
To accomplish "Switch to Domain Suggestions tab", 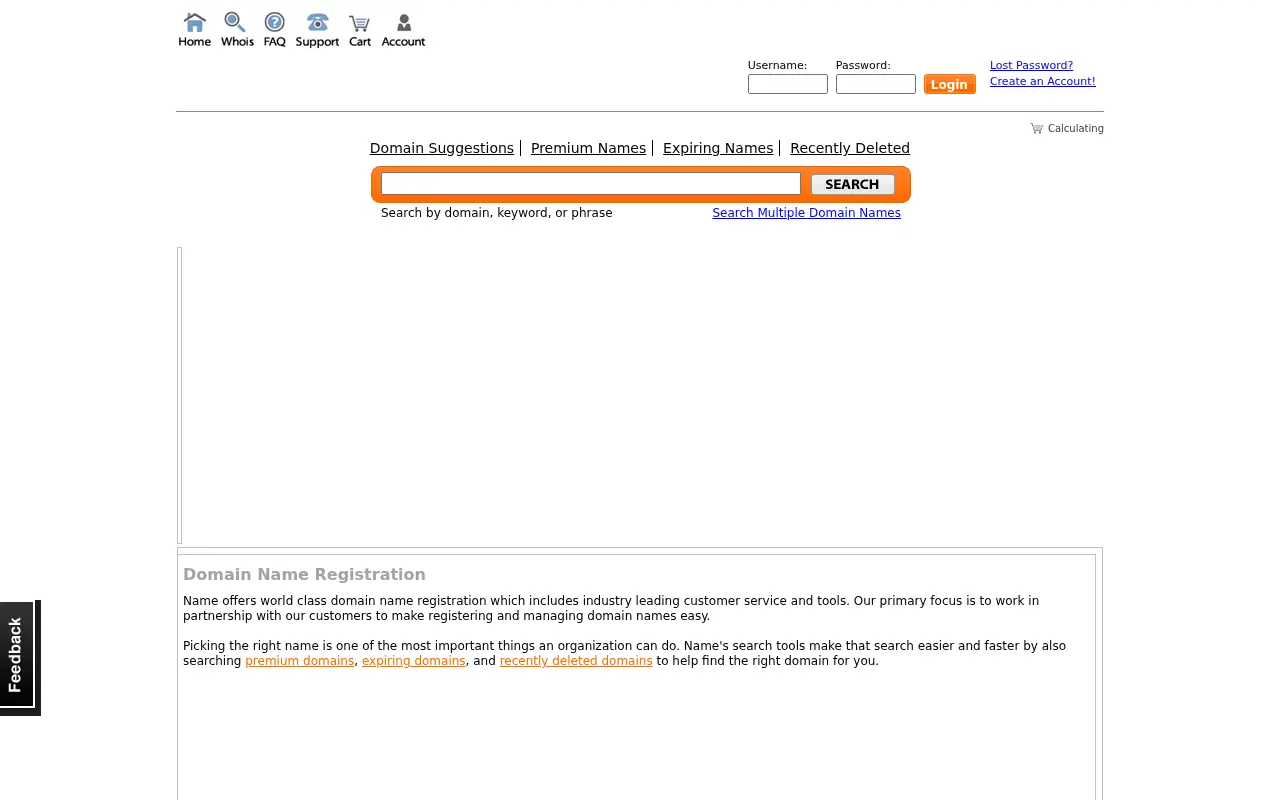I will coord(442,148).
